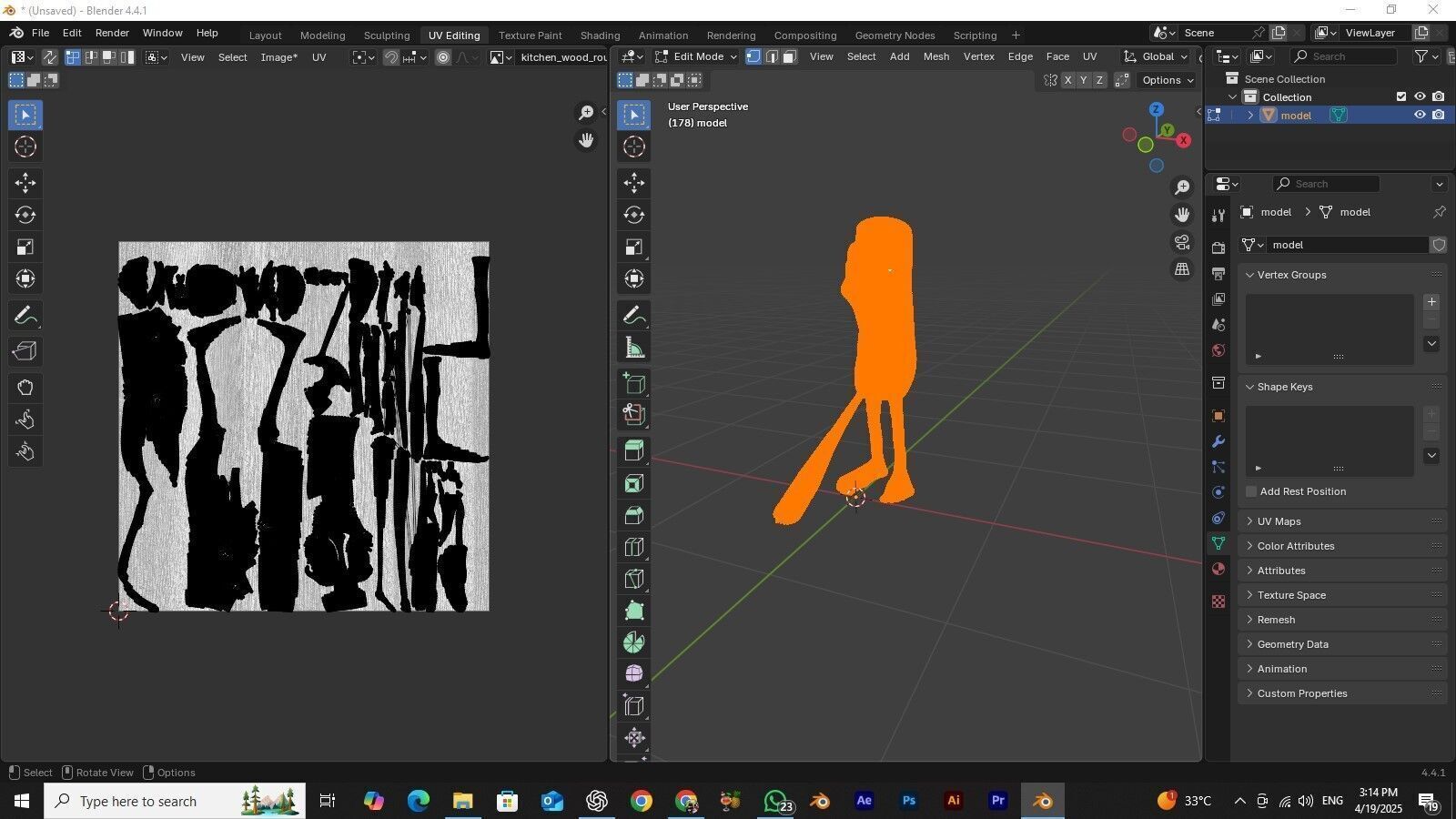The width and height of the screenshot is (1456, 819).
Task: Open the Mesh menu in 3D viewport
Action: (x=935, y=56)
